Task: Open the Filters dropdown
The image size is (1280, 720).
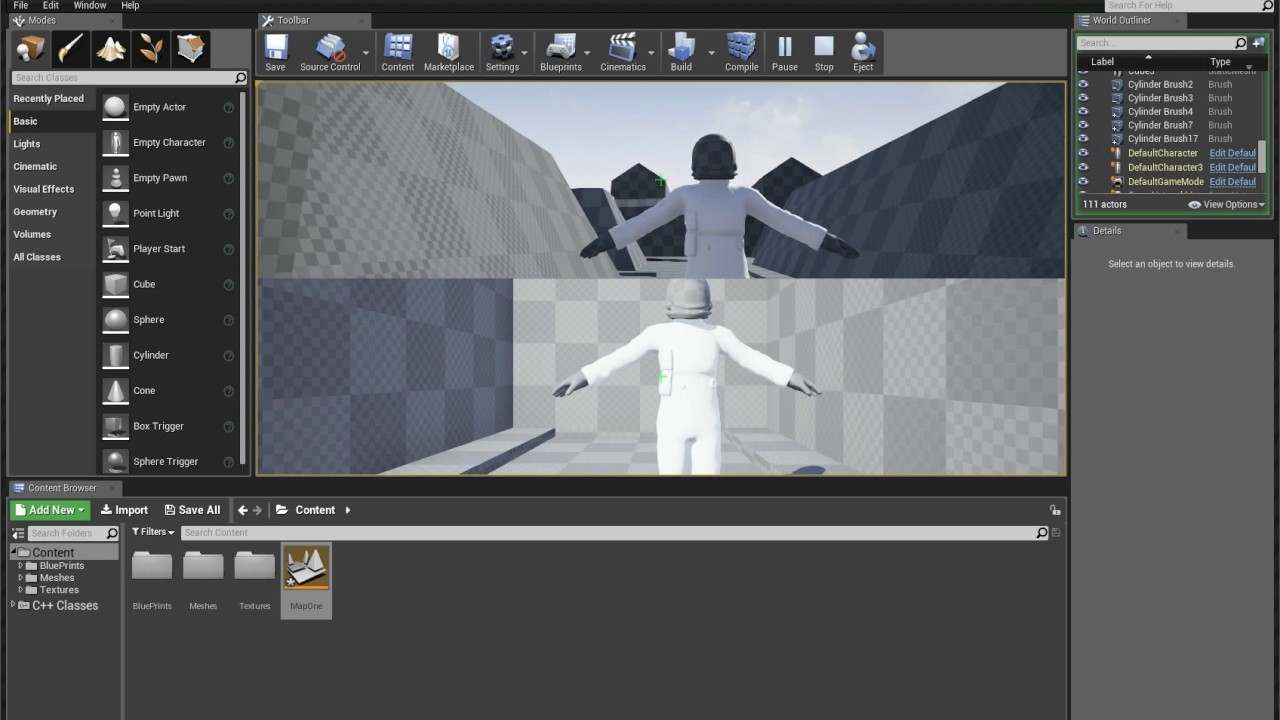Action: (x=153, y=532)
